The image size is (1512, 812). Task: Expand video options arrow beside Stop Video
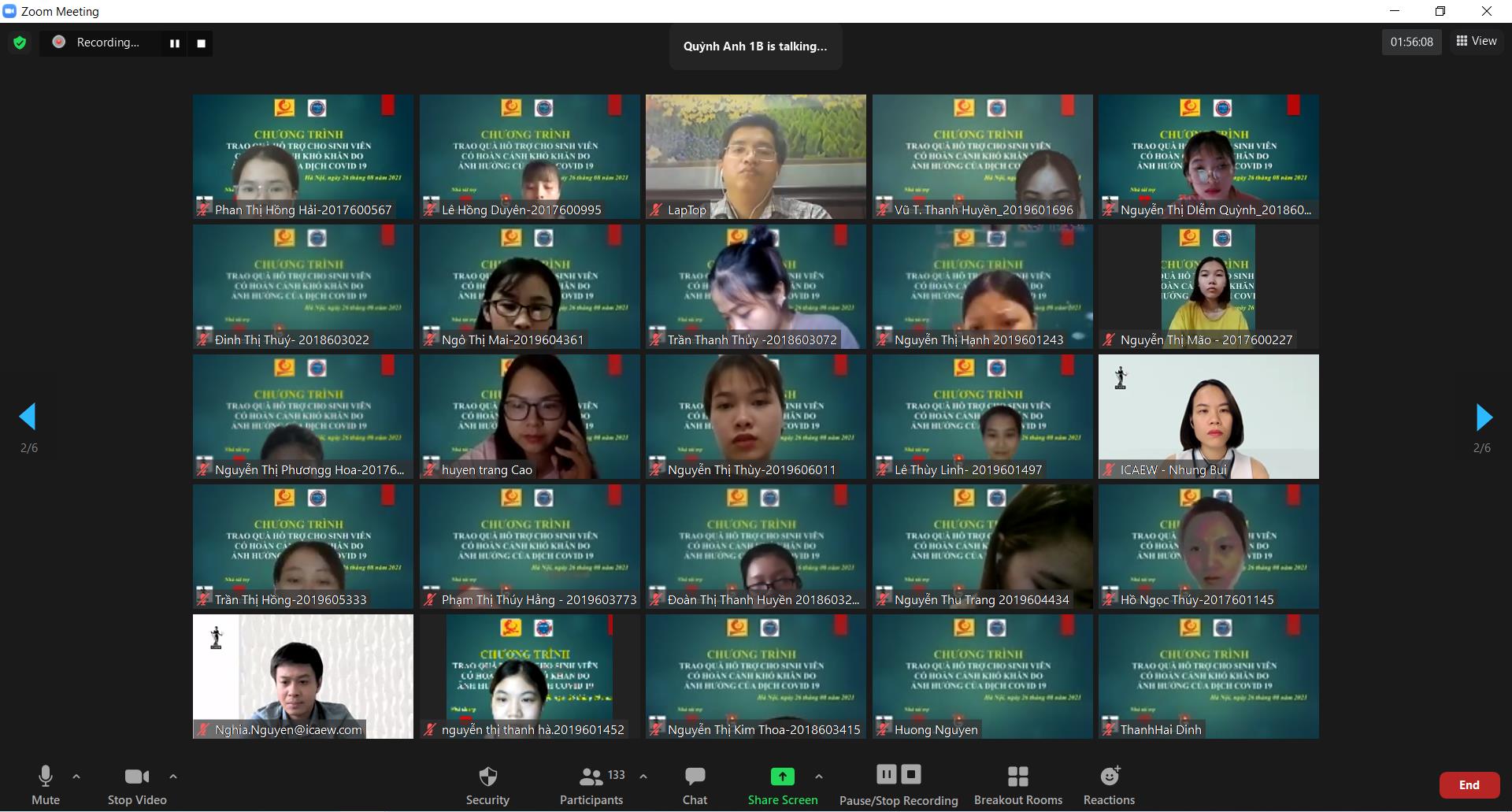tap(173, 777)
